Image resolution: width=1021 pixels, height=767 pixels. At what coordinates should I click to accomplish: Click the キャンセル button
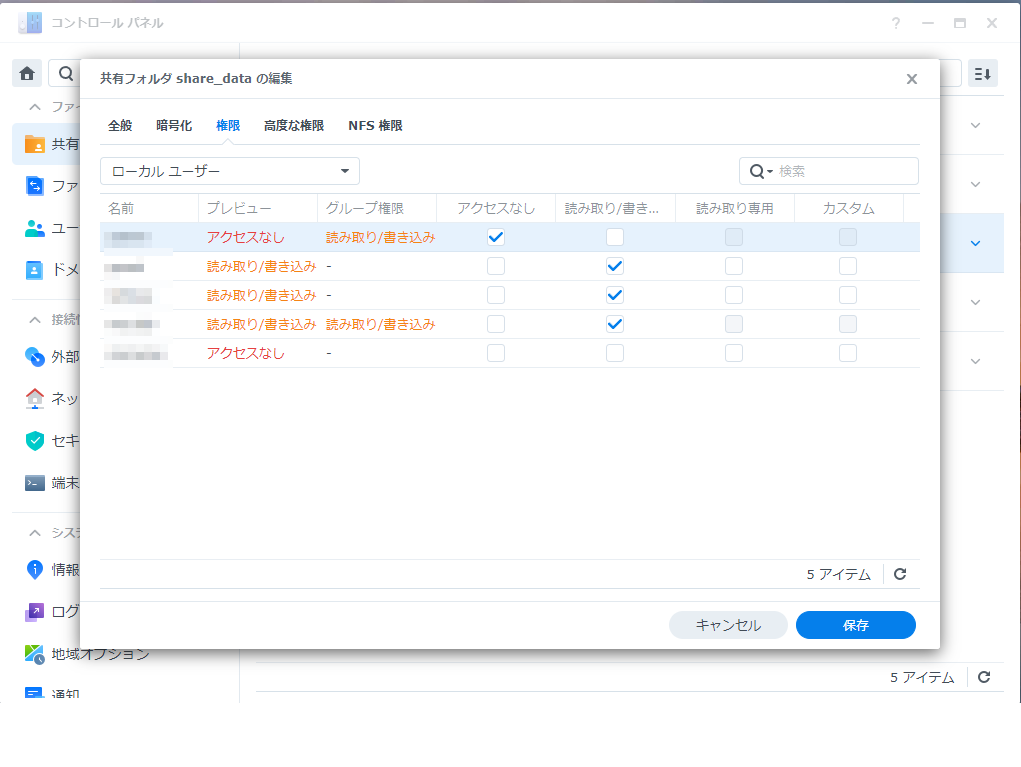(x=728, y=625)
